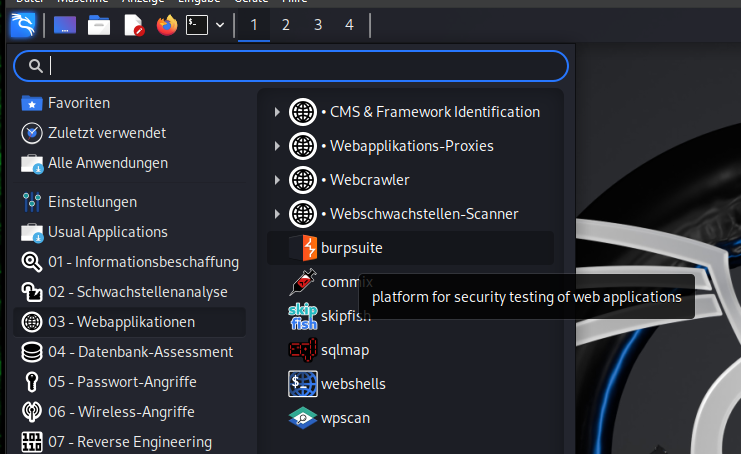Launch wpscan
The height and width of the screenshot is (454, 741).
pyautogui.click(x=410, y=418)
